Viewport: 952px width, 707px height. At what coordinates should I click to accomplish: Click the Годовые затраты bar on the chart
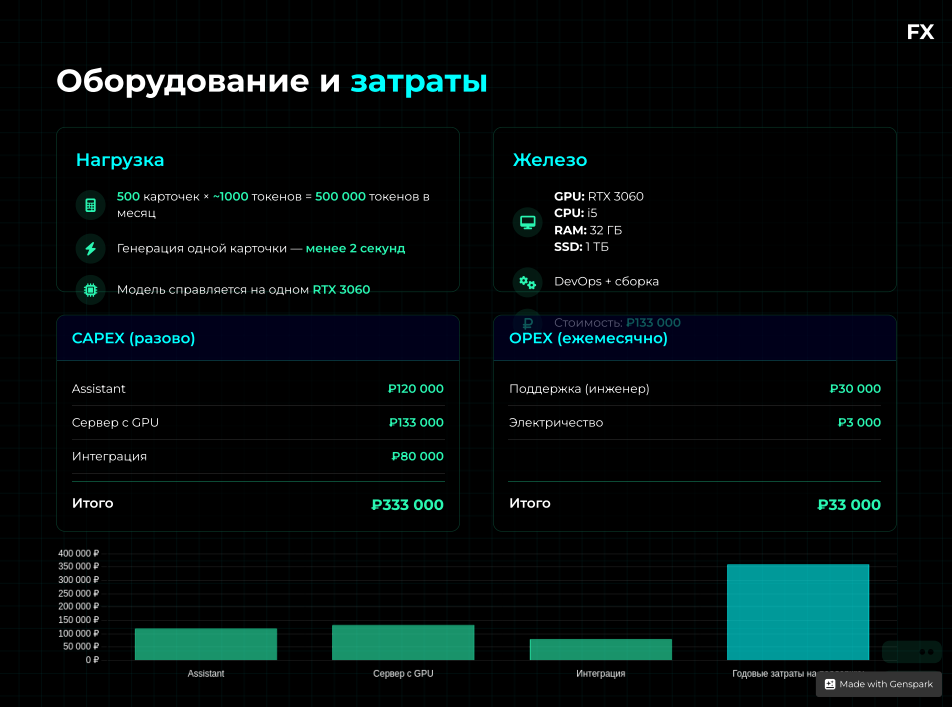point(798,611)
